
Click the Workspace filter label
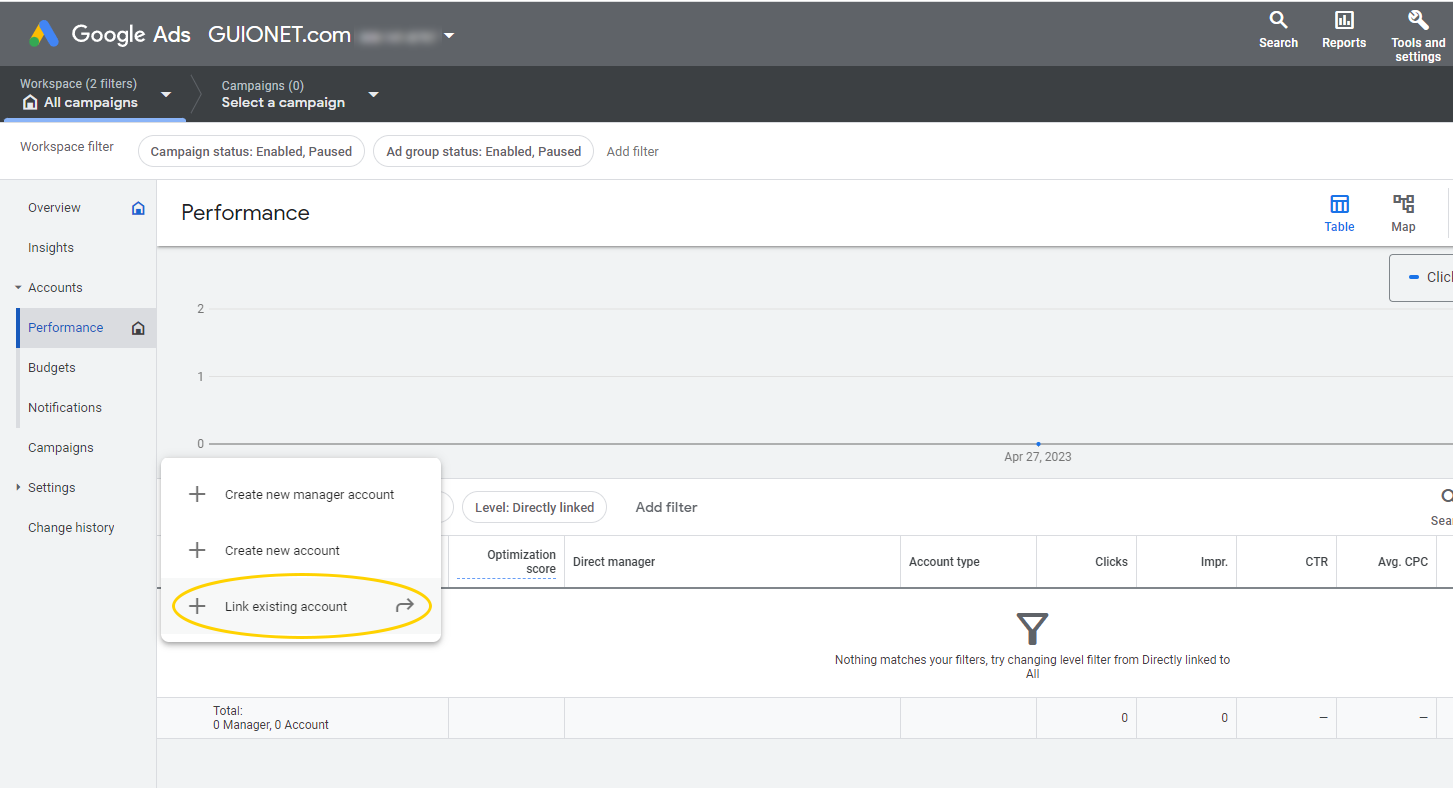pyautogui.click(x=67, y=147)
